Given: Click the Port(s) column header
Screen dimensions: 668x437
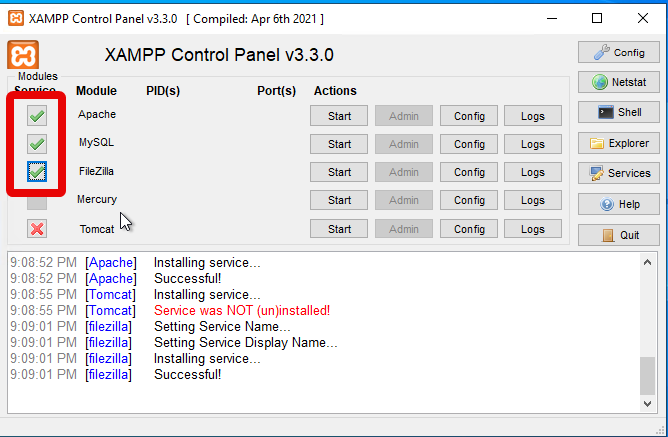Looking at the screenshot, I should [276, 91].
